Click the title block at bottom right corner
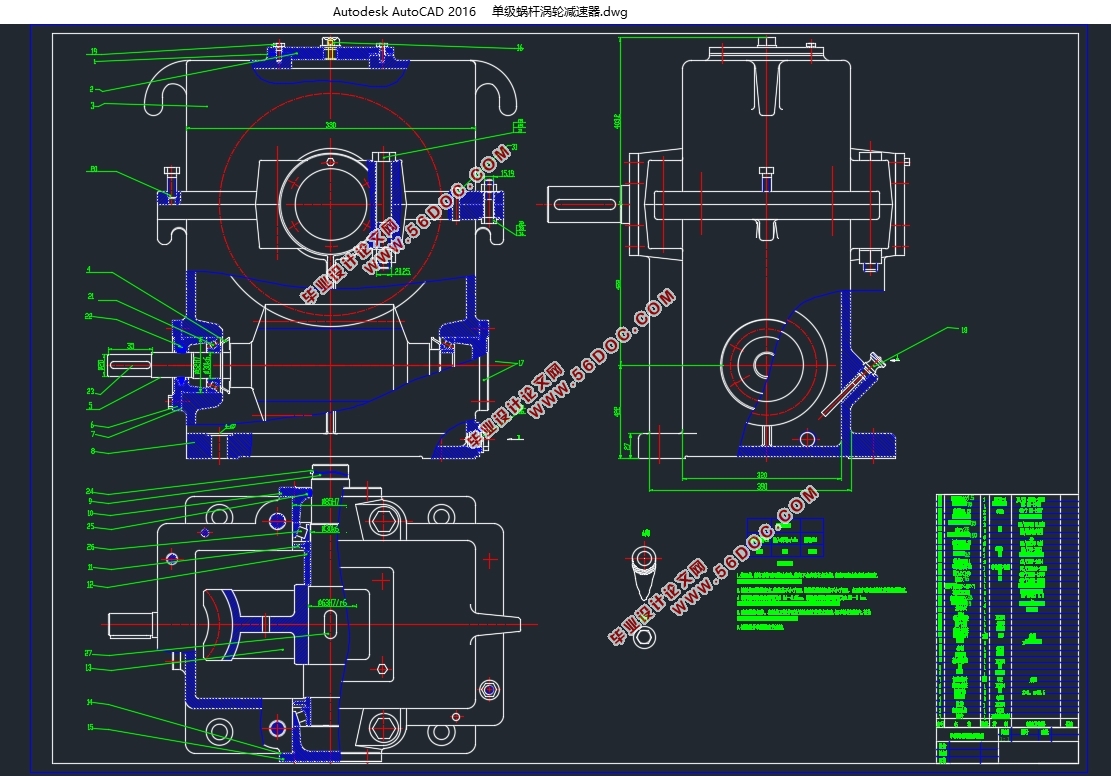 pos(1006,742)
